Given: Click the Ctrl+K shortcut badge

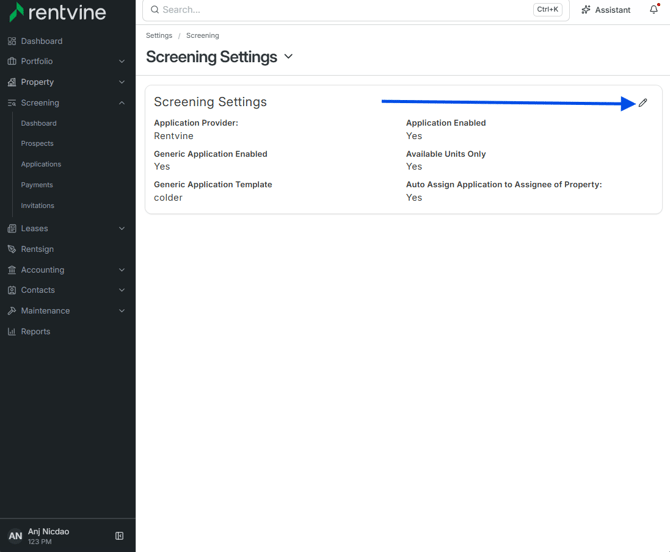Looking at the screenshot, I should pyautogui.click(x=547, y=9).
